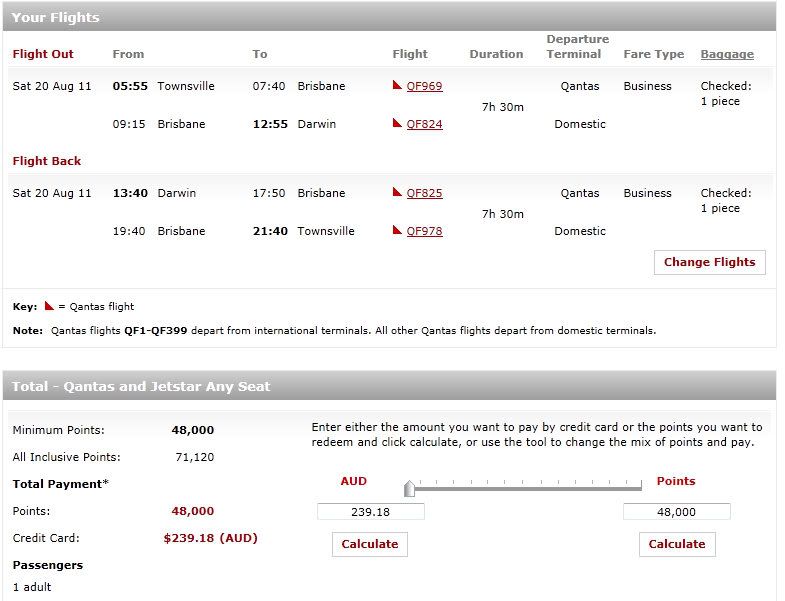Click the Qantas flight icon in Key

coord(49,306)
